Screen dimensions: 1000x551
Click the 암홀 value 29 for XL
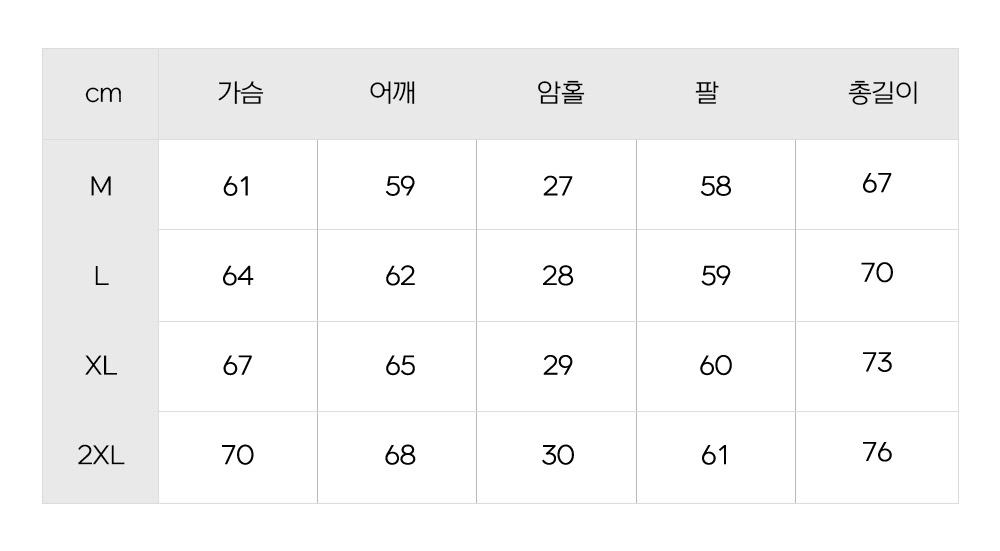click(558, 366)
